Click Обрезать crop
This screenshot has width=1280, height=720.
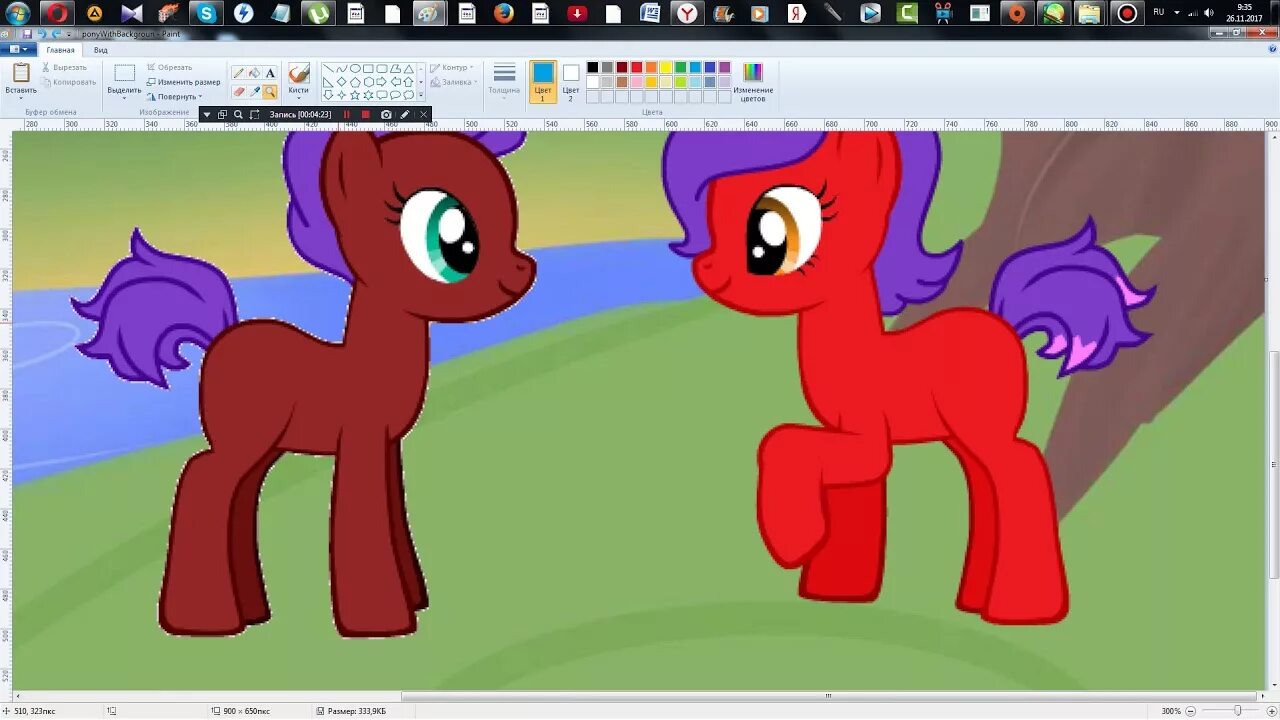169,67
